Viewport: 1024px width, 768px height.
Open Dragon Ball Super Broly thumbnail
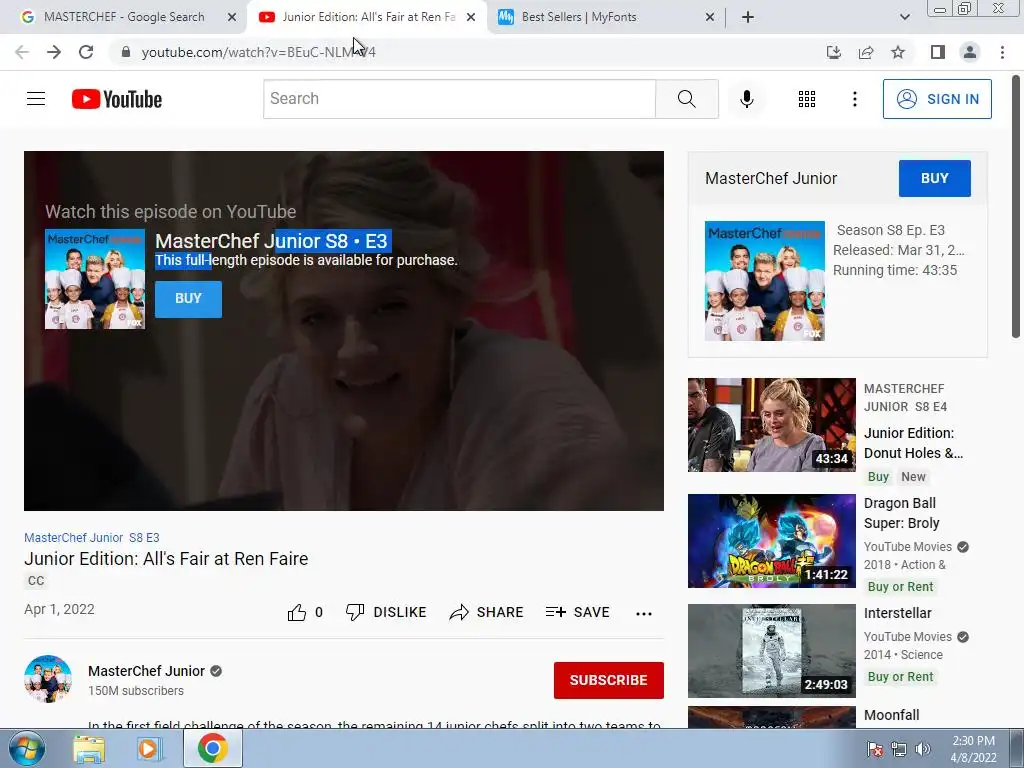coord(771,541)
